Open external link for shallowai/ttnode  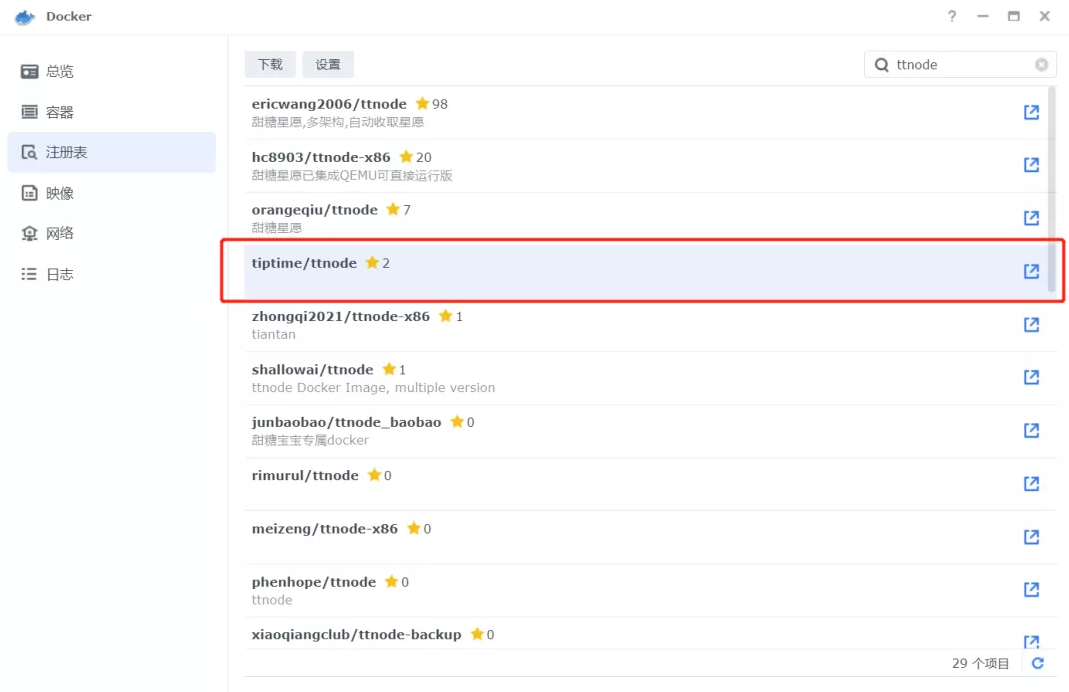[x=1031, y=377]
